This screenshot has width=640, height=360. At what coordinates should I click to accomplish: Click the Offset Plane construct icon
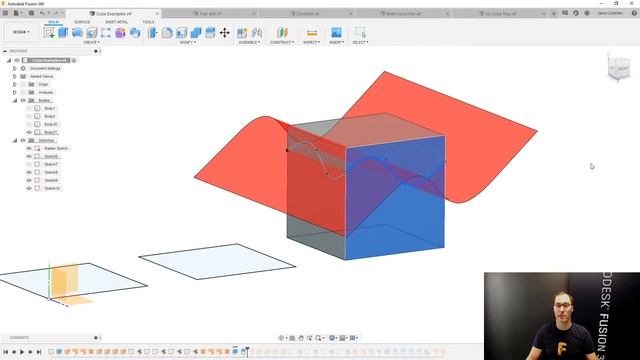tap(282, 33)
